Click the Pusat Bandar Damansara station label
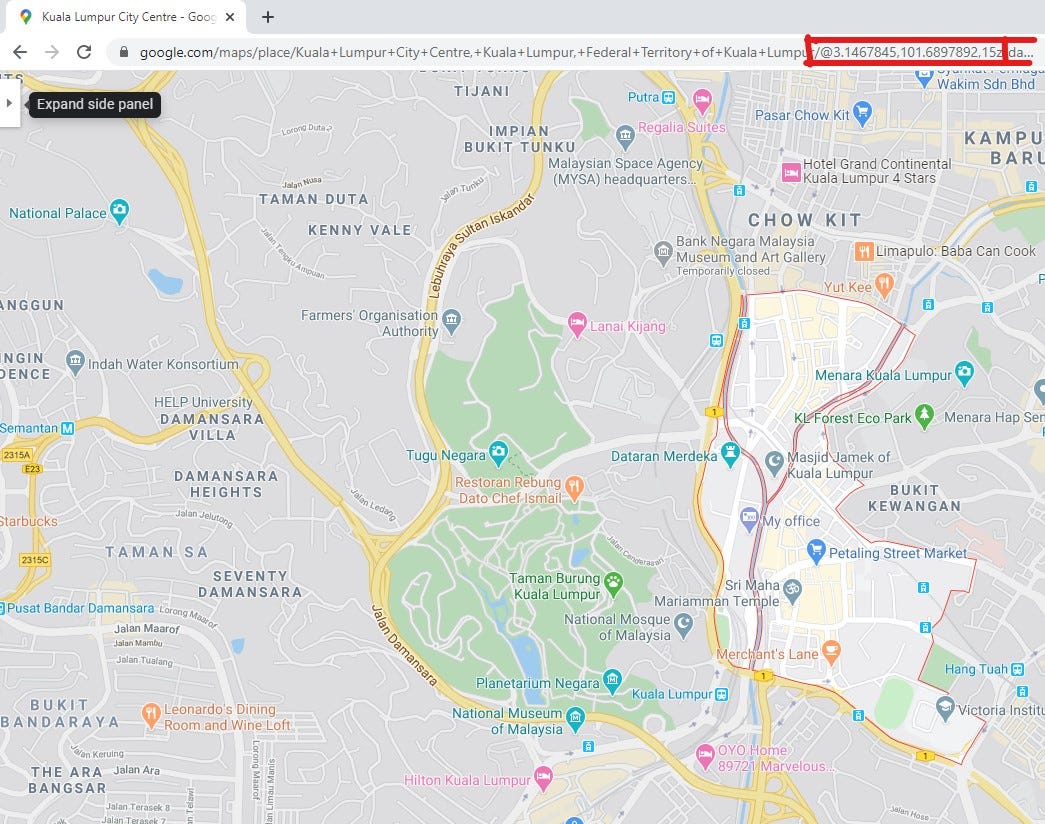The image size is (1045, 824). tap(81, 608)
